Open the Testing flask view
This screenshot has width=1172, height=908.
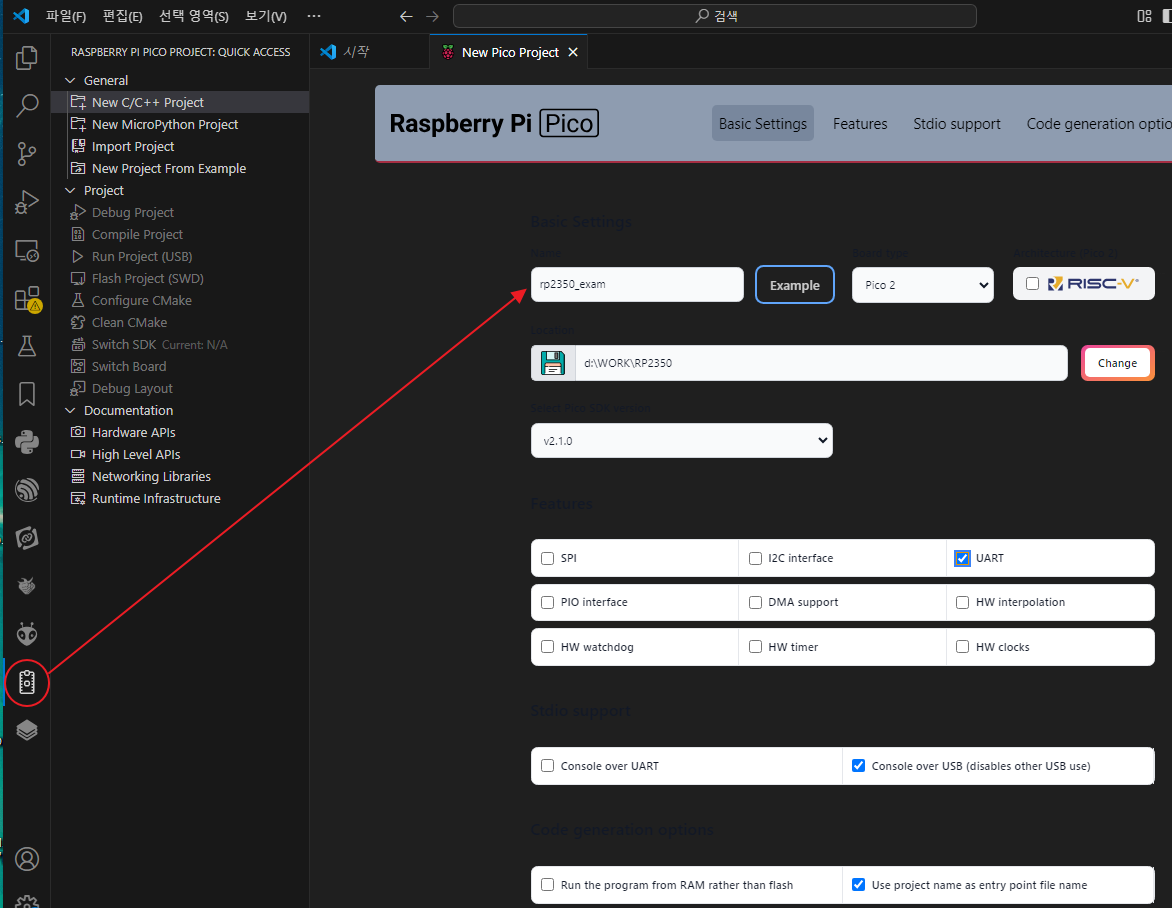(27, 346)
